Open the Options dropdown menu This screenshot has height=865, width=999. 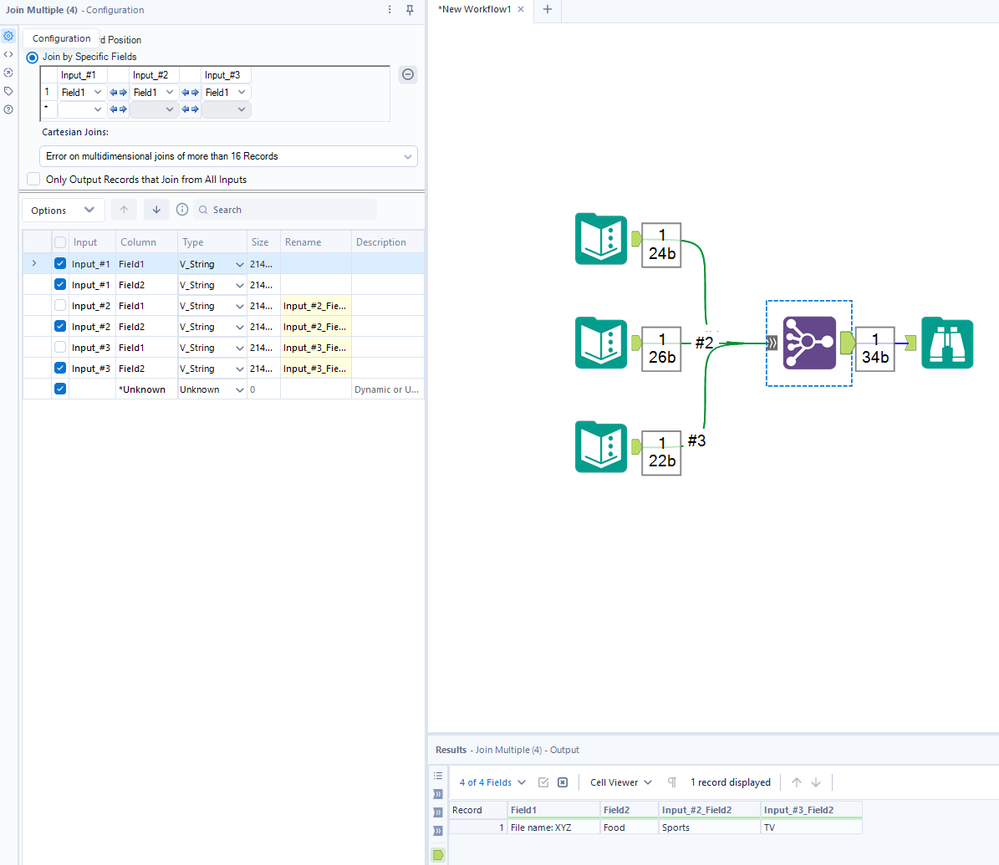point(63,210)
